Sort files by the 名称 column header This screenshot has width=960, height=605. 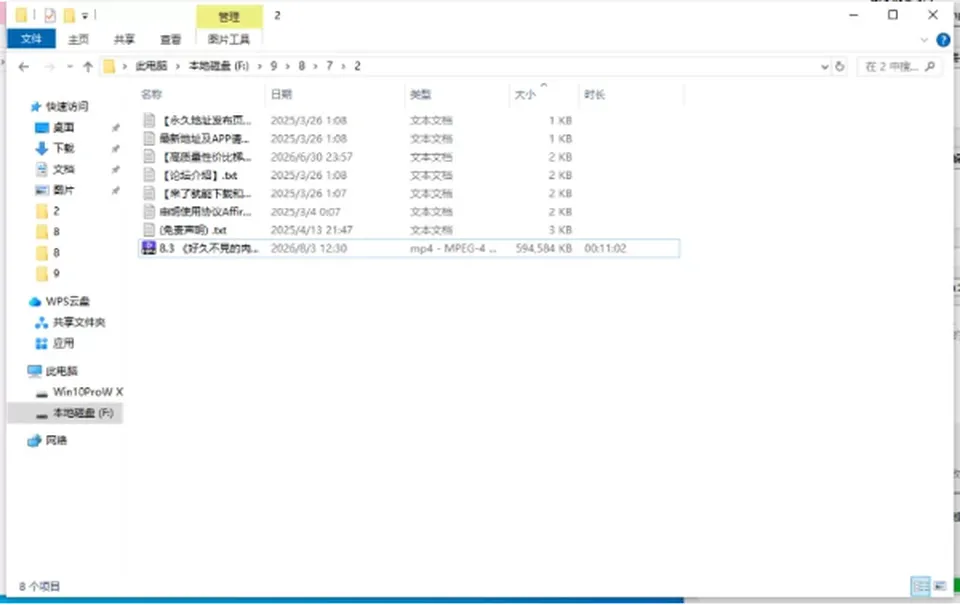click(151, 94)
